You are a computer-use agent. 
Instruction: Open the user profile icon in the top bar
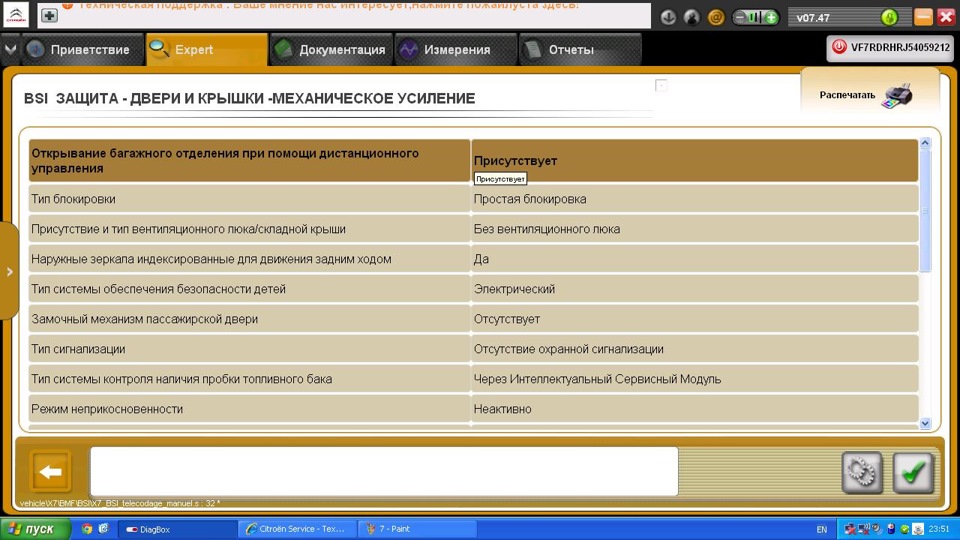click(692, 17)
